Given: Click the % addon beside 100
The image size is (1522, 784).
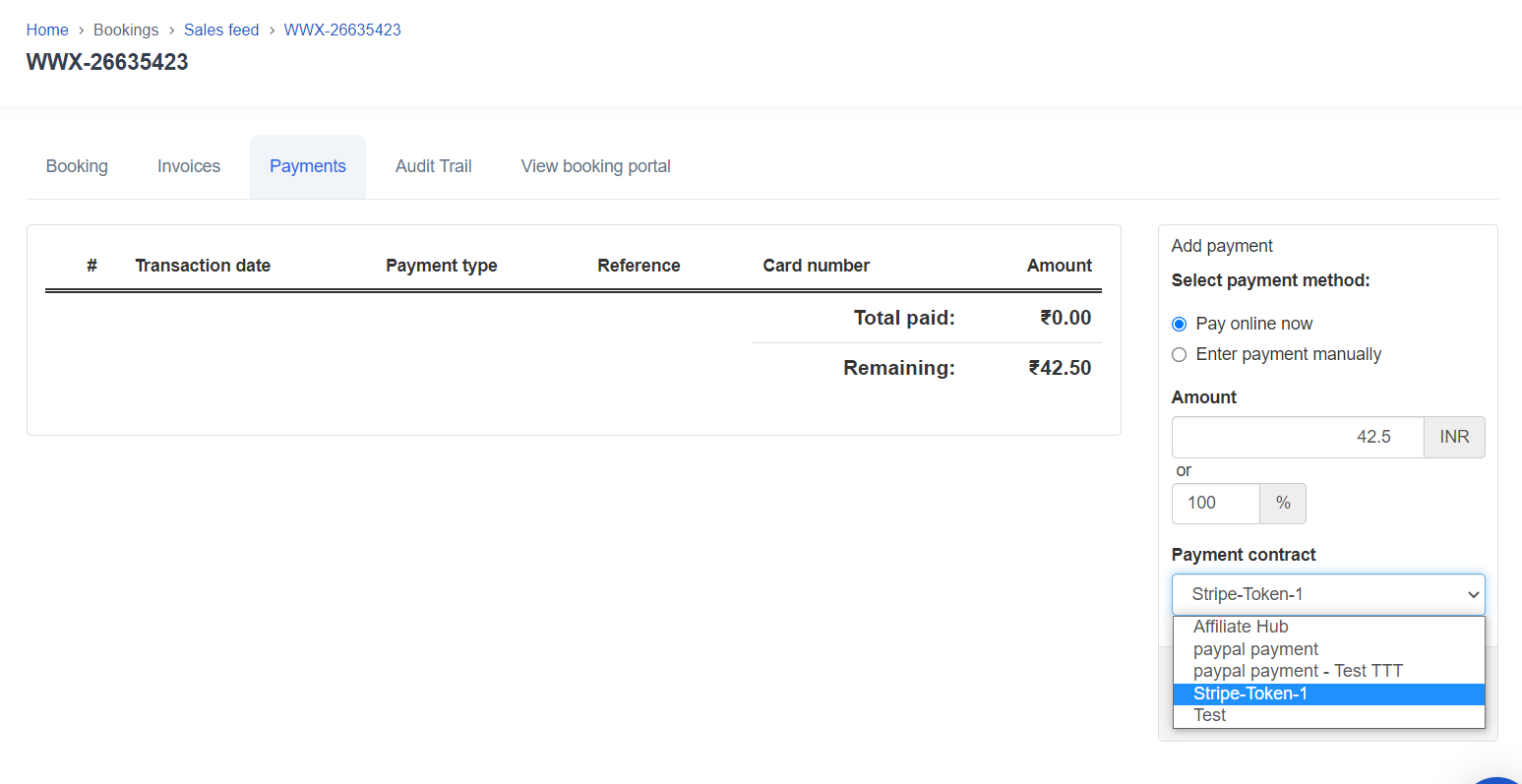Looking at the screenshot, I should click(1283, 503).
